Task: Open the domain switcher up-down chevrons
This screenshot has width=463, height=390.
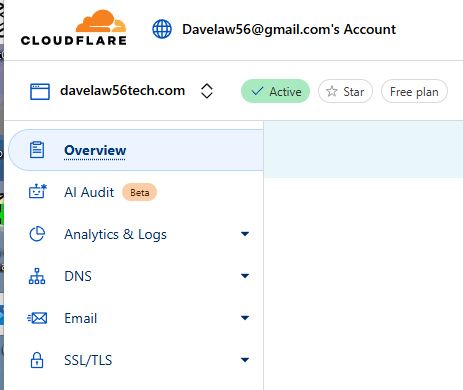Action: pyautogui.click(x=207, y=91)
